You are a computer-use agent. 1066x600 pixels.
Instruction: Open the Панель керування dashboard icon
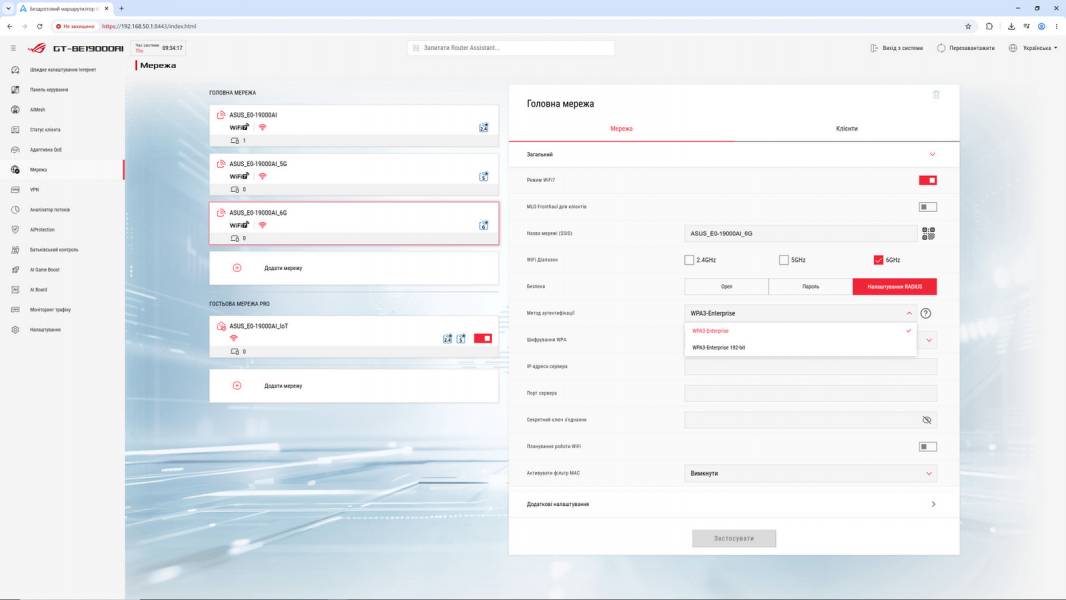(15, 90)
